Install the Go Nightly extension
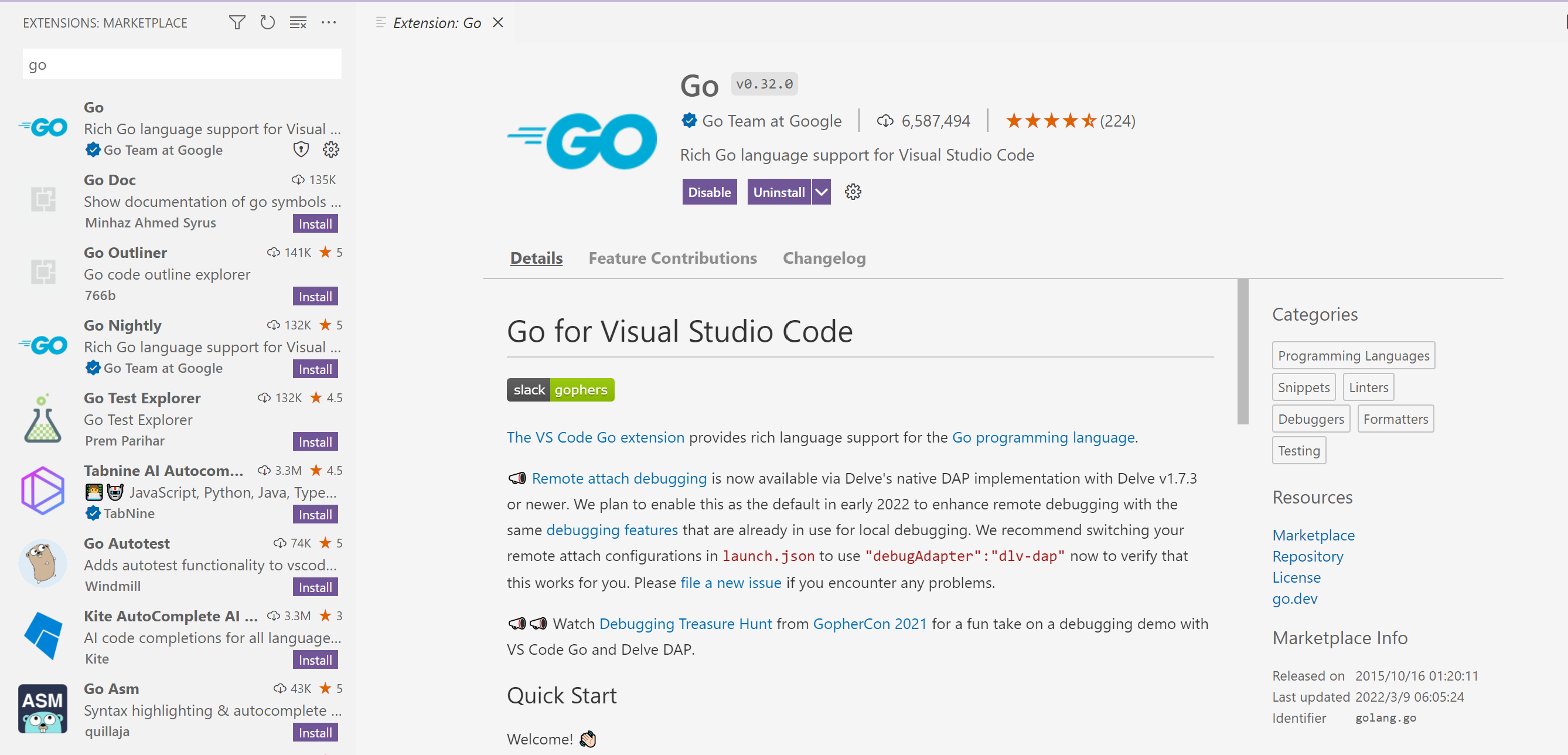The width and height of the screenshot is (1568, 755). (315, 369)
